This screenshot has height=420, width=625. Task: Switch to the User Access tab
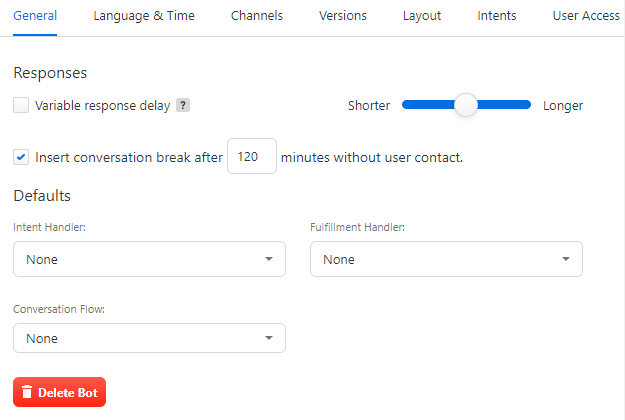tap(586, 16)
